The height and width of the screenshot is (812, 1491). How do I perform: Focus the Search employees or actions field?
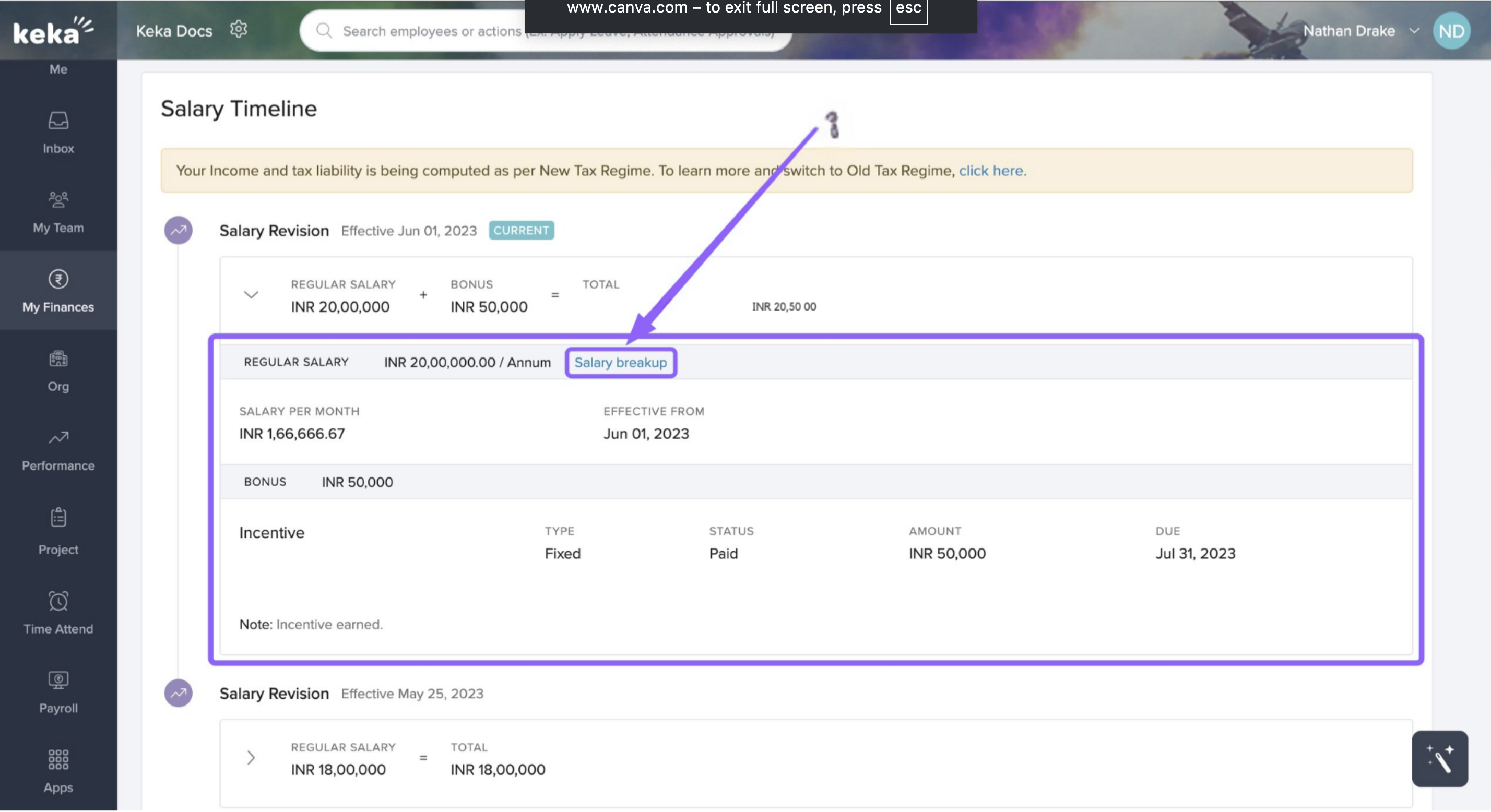tap(431, 31)
